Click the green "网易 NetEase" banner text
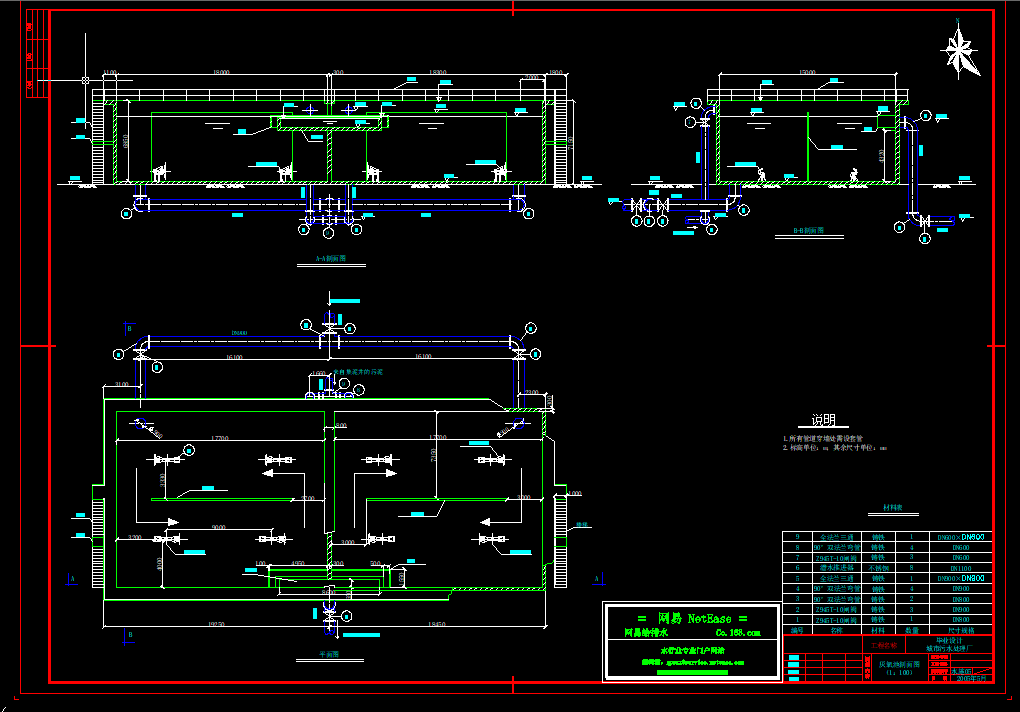1020x712 pixels. click(693, 618)
